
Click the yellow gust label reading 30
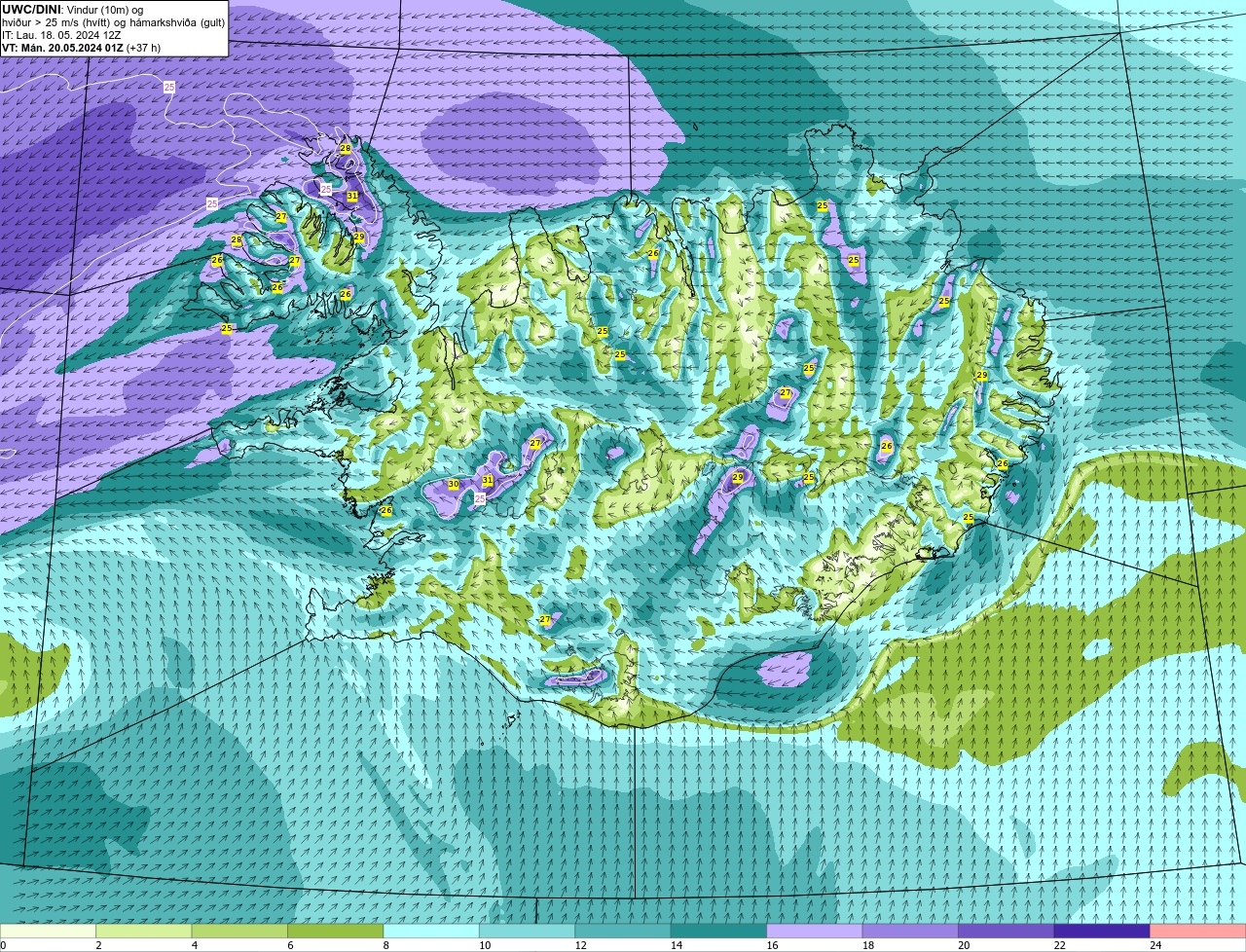coord(454,484)
